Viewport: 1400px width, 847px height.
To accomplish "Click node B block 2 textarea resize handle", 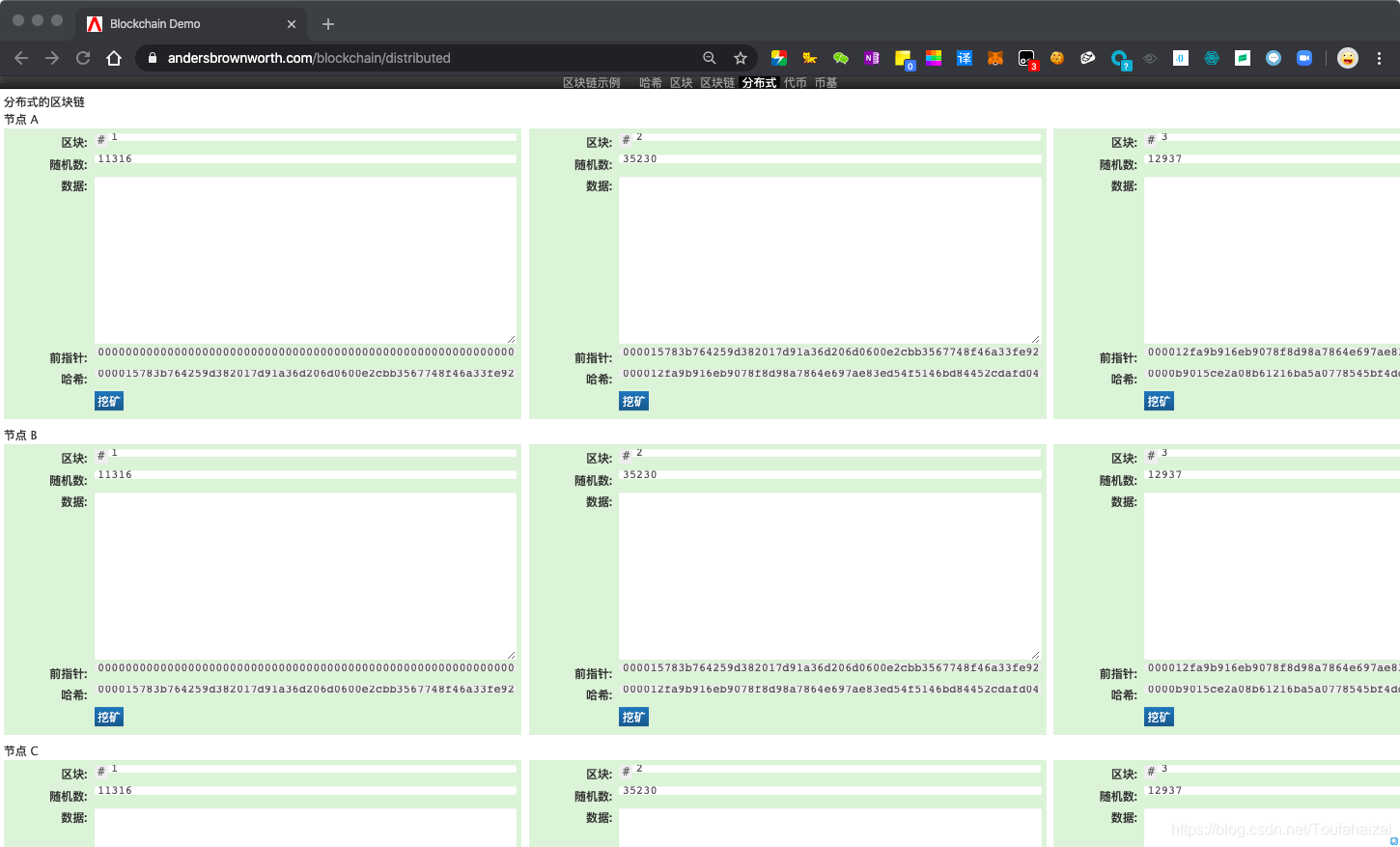I will point(1035,654).
